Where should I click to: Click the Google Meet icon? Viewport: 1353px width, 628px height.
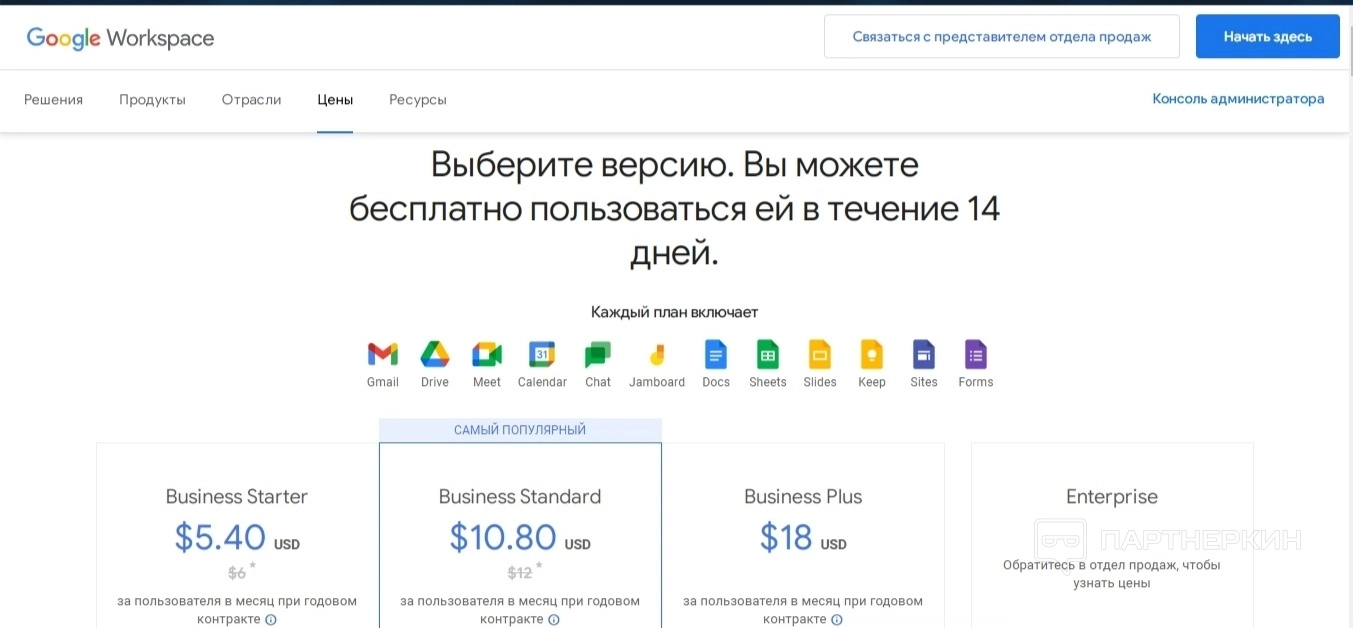click(x=487, y=354)
